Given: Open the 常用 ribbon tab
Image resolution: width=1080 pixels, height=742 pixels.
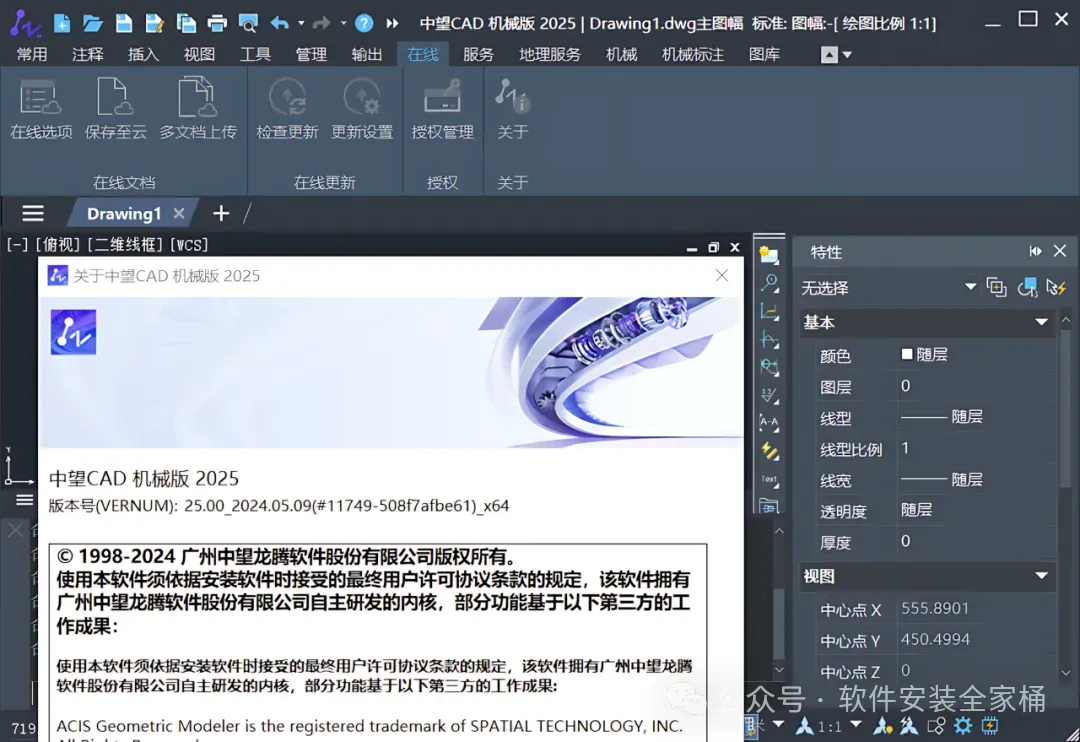Looking at the screenshot, I should coord(32,54).
